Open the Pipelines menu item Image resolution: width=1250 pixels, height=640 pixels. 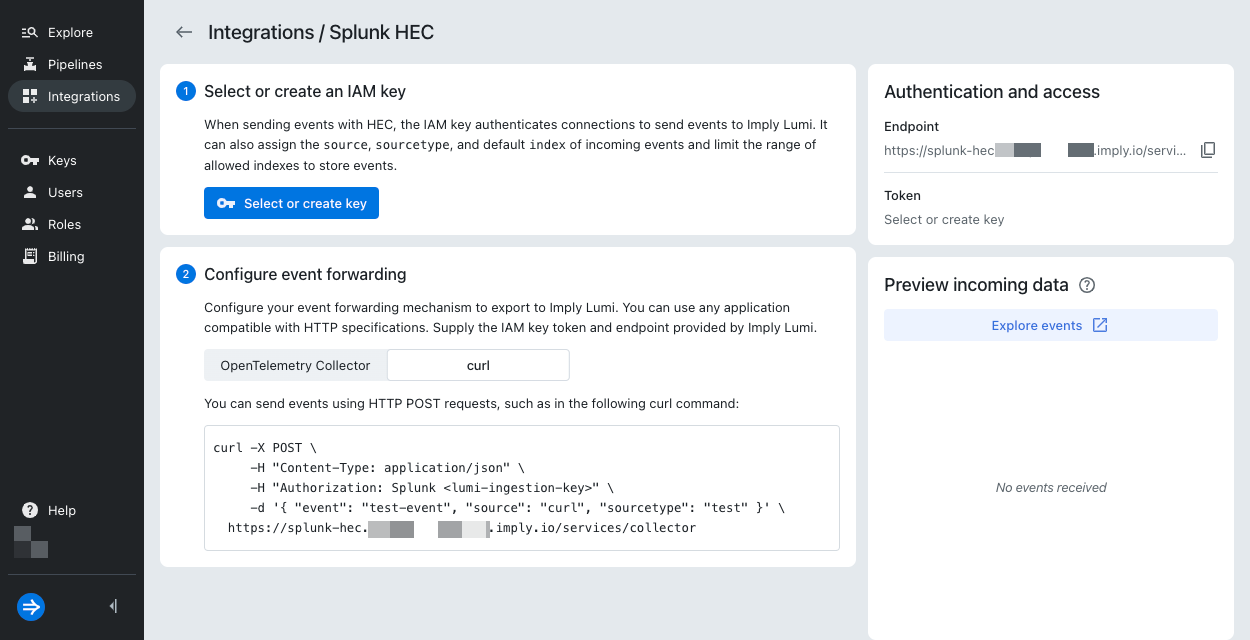click(x=72, y=65)
